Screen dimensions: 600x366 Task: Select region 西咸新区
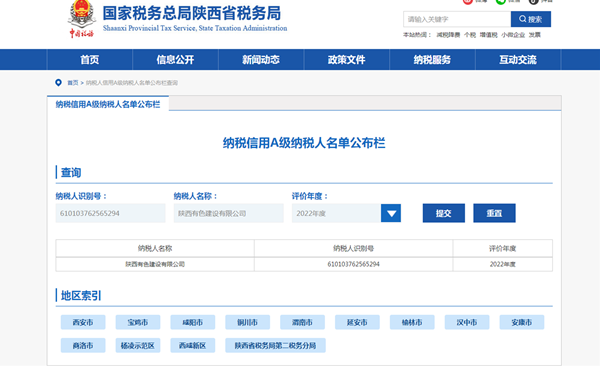pyautogui.click(x=192, y=345)
